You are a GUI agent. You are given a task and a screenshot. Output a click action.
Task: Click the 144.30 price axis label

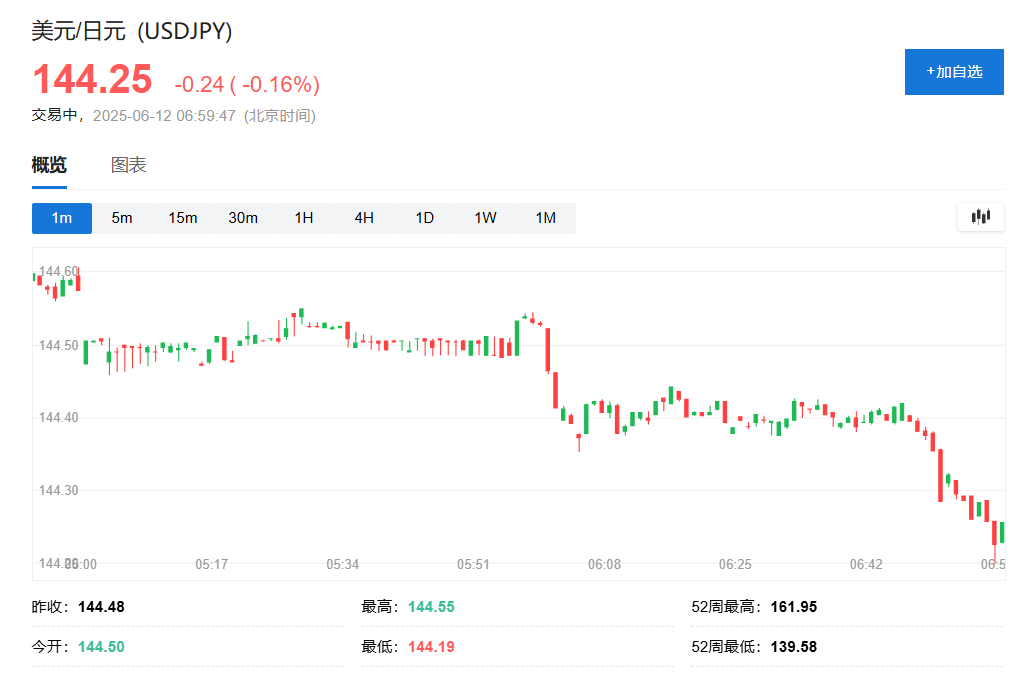point(58,491)
